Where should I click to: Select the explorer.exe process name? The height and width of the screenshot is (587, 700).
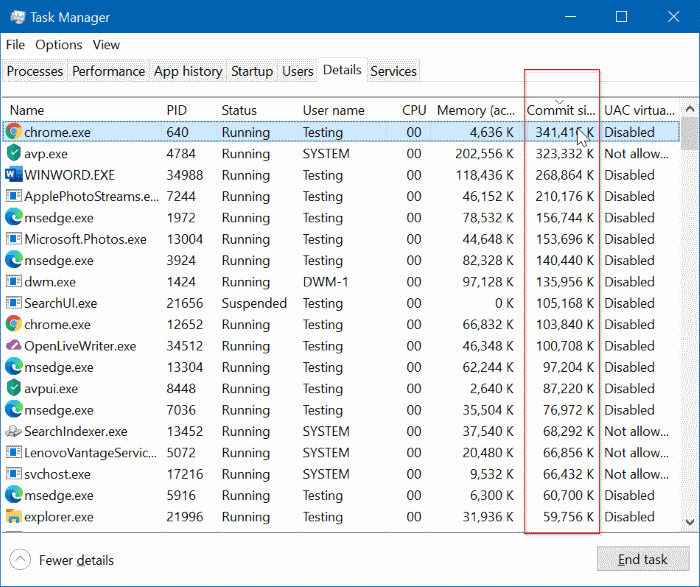coord(59,517)
